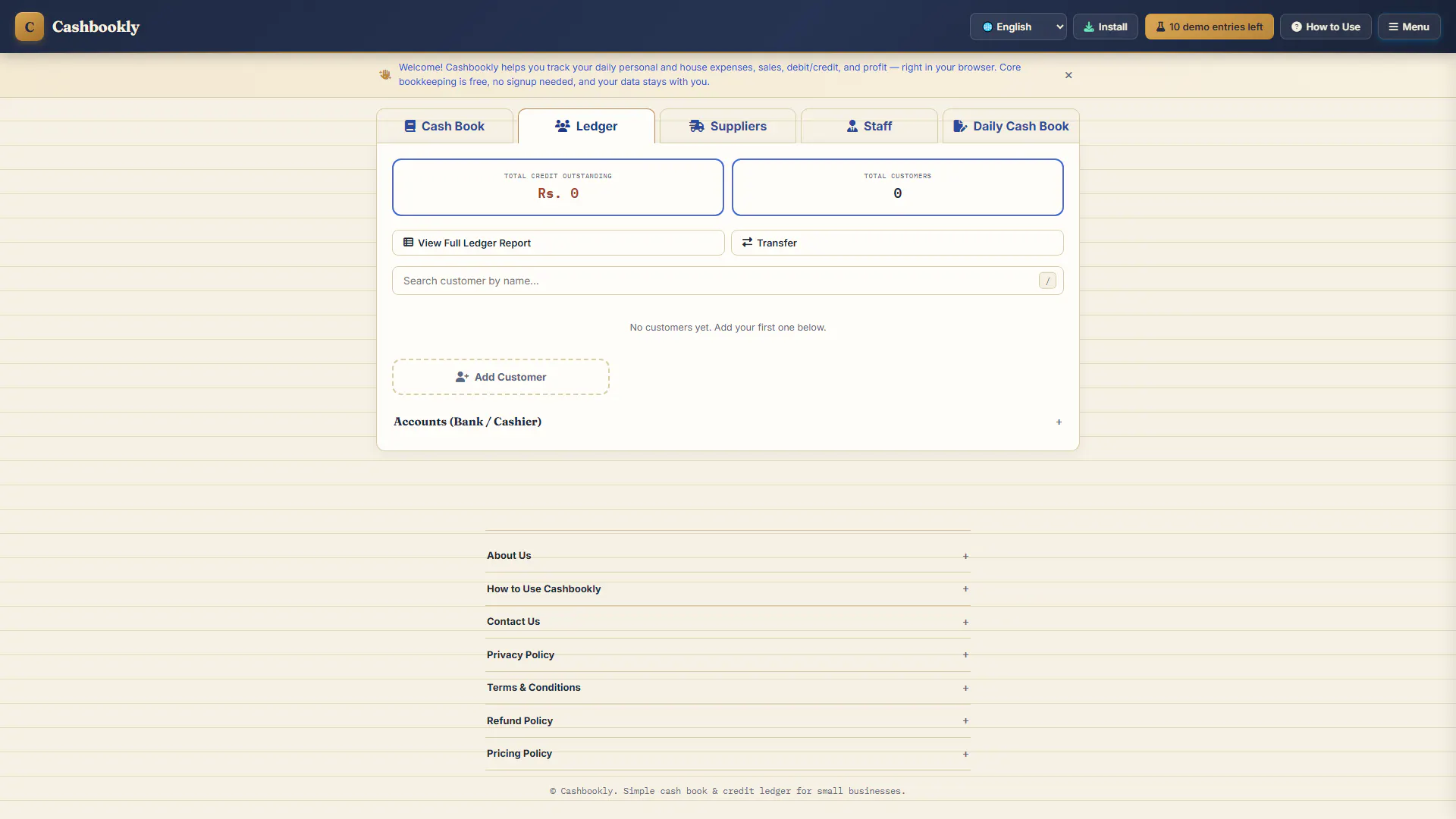Click the waving hand icon in welcome banner
Screen dimensions: 1456x819
click(385, 74)
